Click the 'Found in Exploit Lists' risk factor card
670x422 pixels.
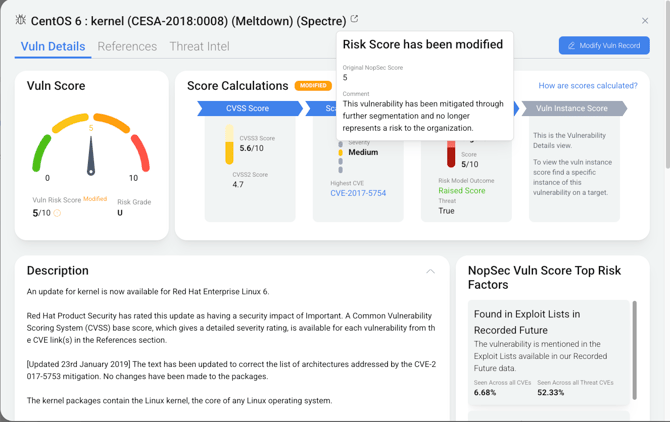(549, 350)
